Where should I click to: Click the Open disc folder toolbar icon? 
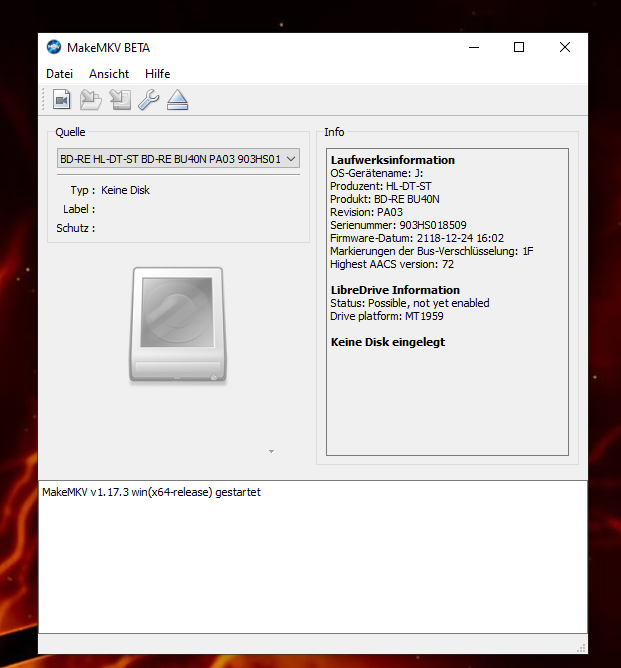tap(90, 100)
